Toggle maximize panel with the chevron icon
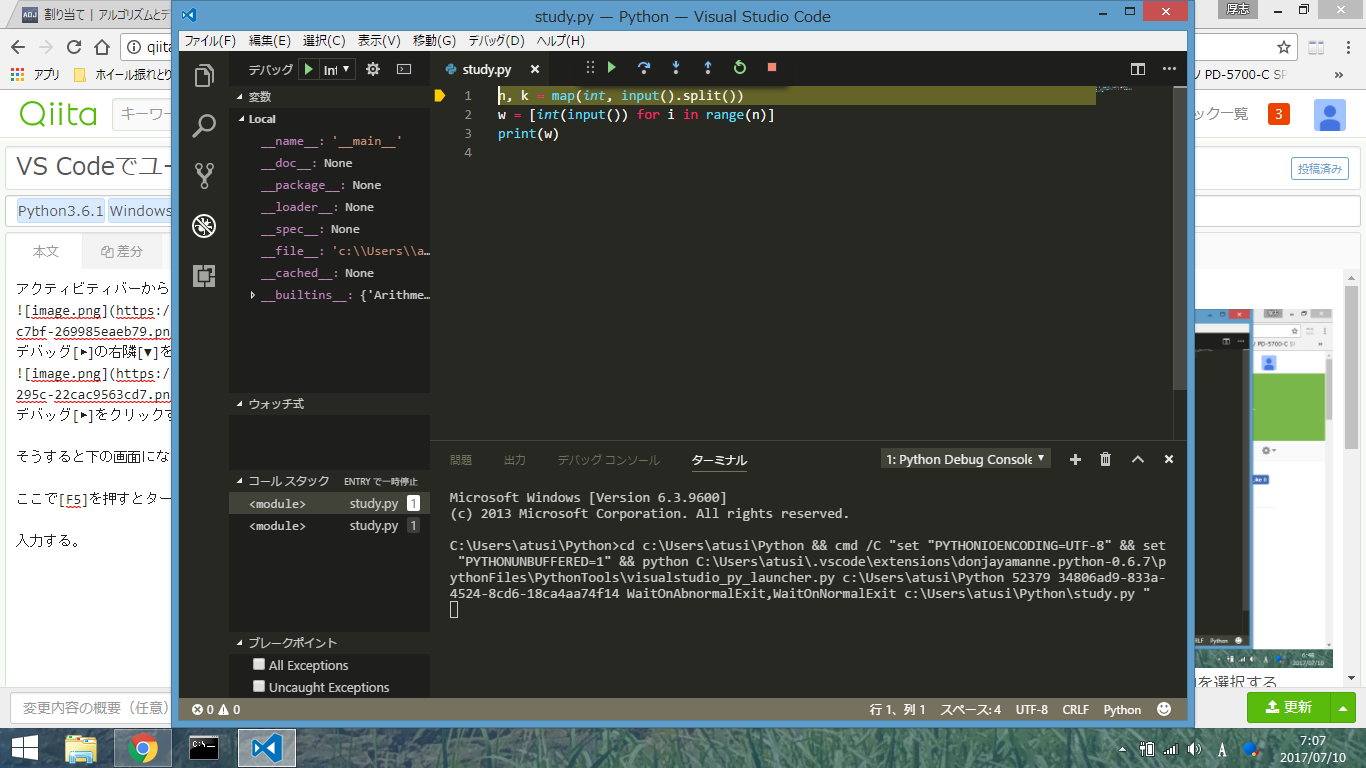The width and height of the screenshot is (1366, 768). [x=1137, y=459]
